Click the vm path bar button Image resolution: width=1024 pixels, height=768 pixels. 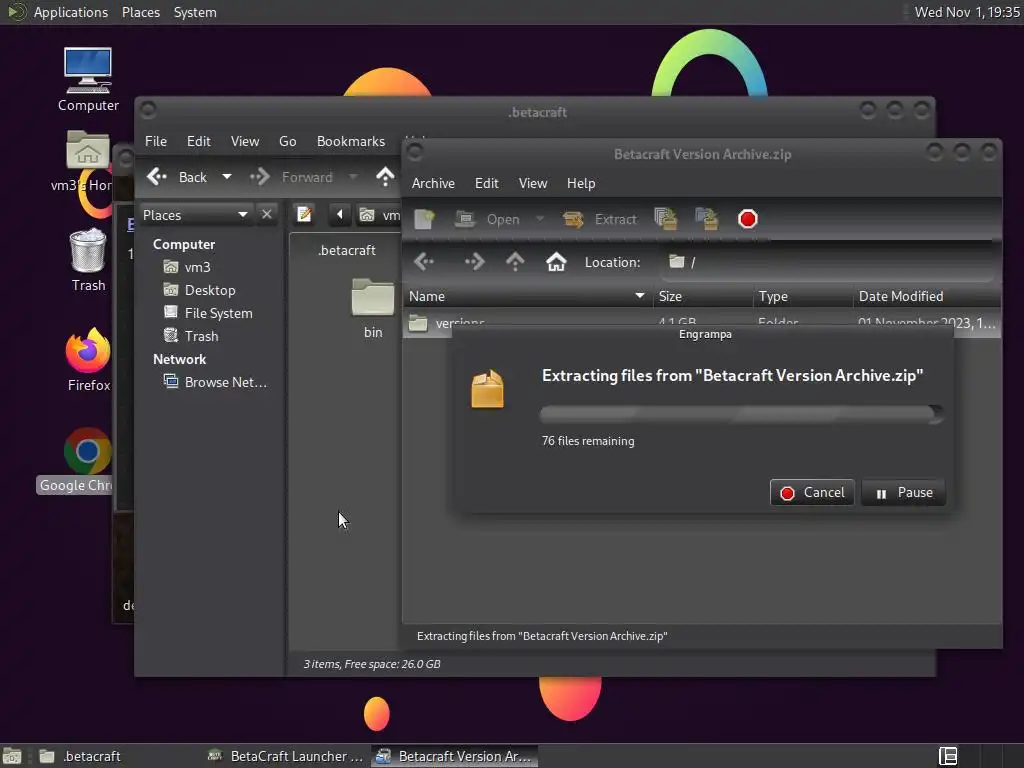click(379, 215)
